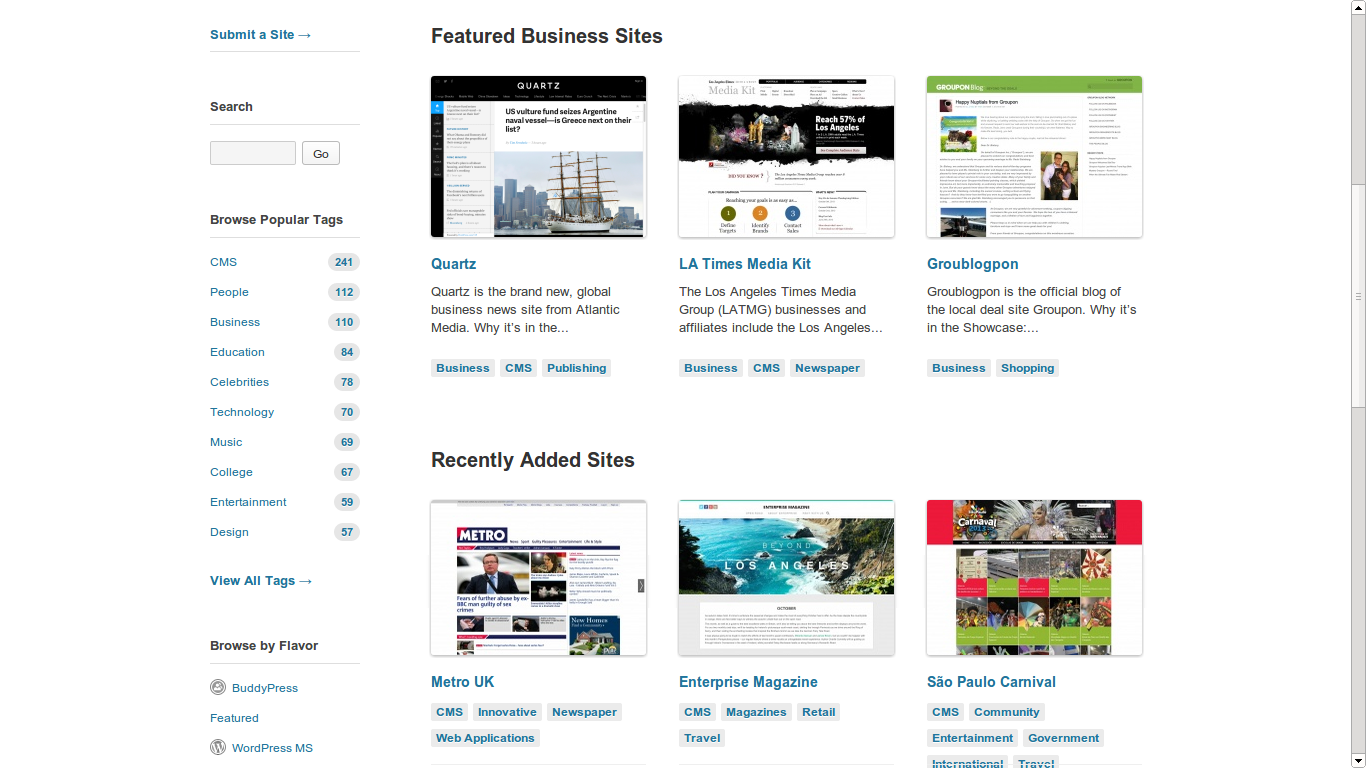
Task: Open the View All Tags link
Action: point(261,580)
